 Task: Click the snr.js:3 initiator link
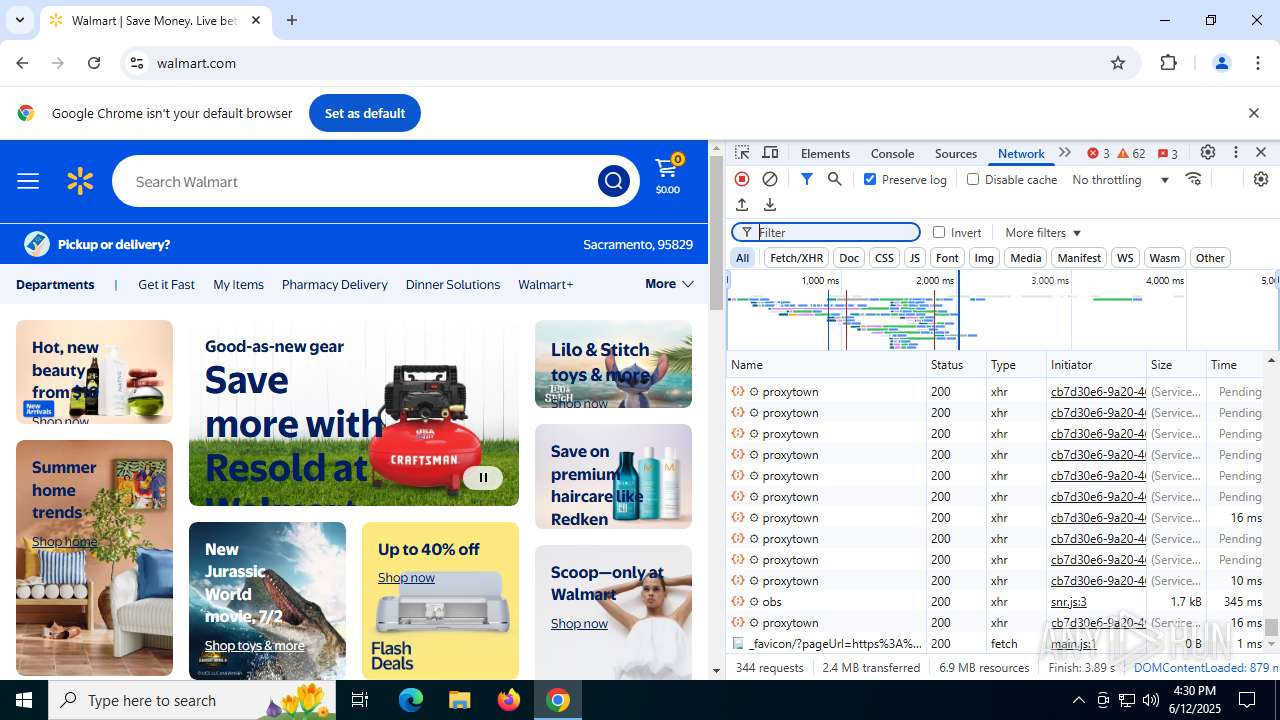click(1069, 601)
